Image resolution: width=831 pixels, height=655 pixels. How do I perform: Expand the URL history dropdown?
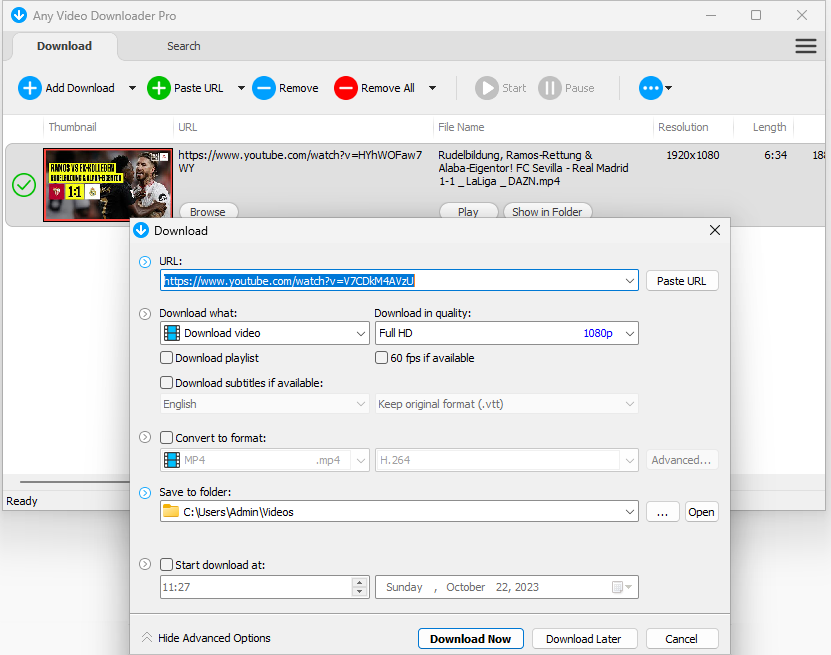coord(630,281)
